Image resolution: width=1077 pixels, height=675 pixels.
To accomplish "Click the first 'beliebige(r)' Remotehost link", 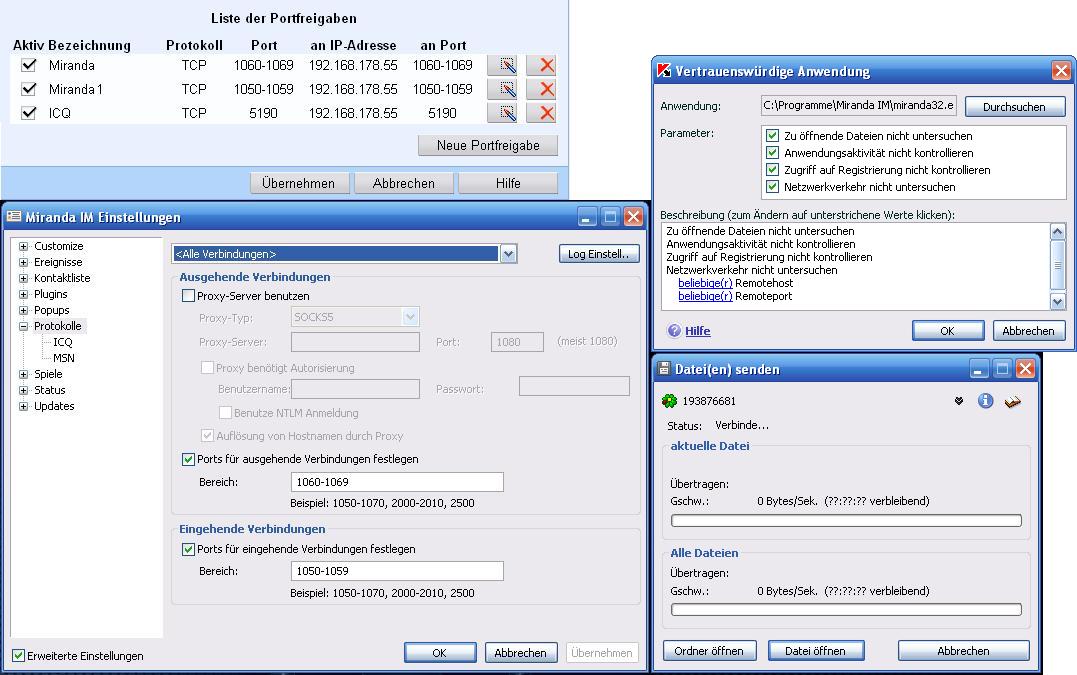I will click(705, 283).
